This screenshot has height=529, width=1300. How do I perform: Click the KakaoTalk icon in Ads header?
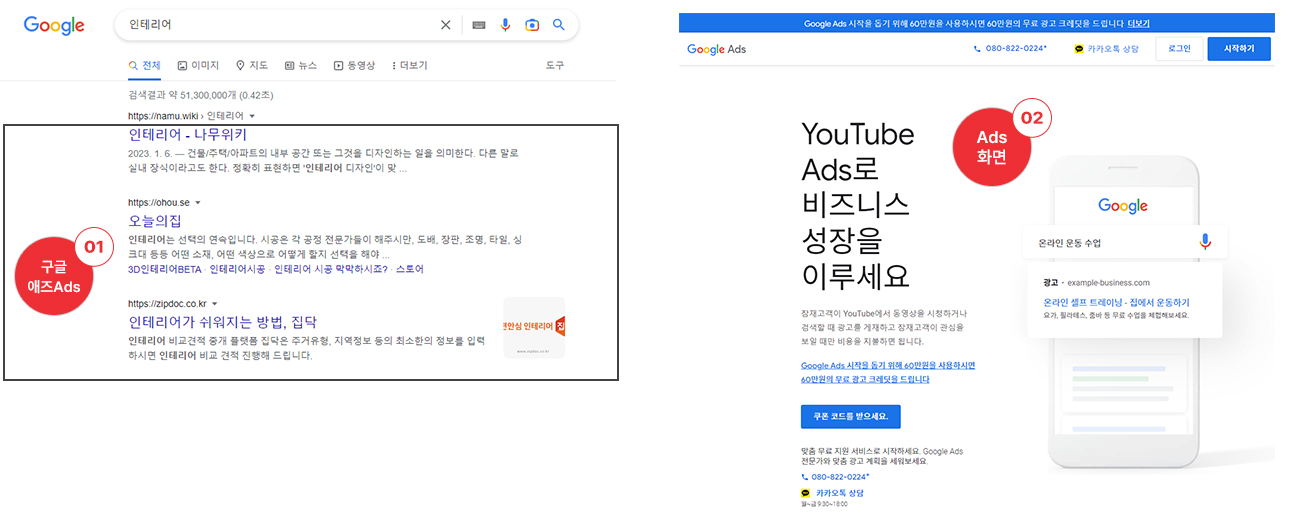1079,49
